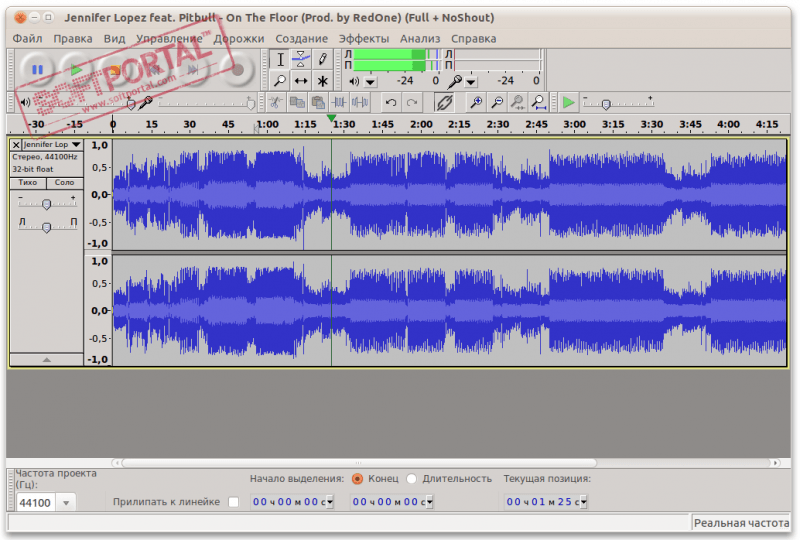Viewport: 800px width, 540px height.
Task: Select the Selection (I-beam) tool
Action: [280, 59]
